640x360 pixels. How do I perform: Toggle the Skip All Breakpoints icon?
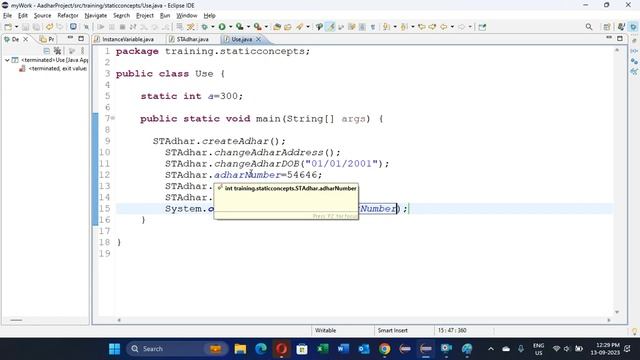pos(86,27)
